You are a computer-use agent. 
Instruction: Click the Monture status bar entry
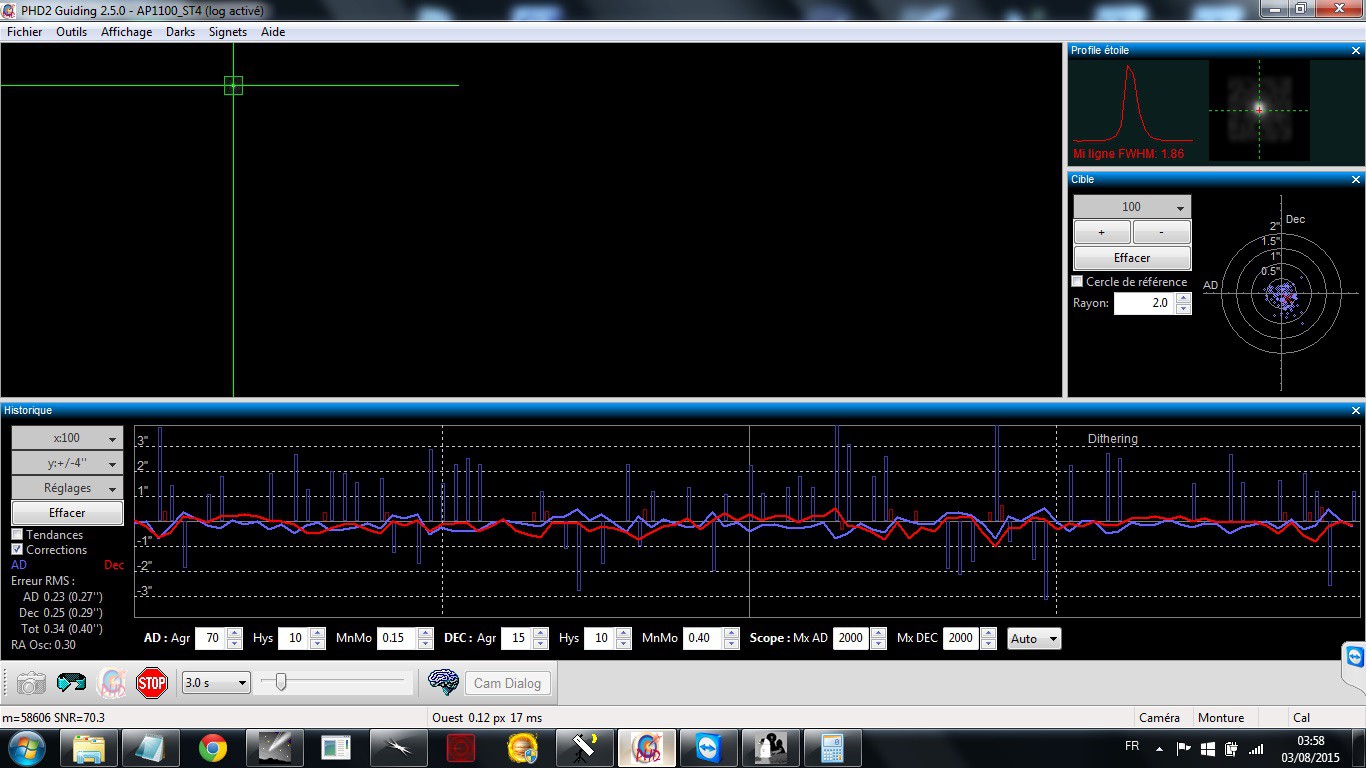point(1221,717)
